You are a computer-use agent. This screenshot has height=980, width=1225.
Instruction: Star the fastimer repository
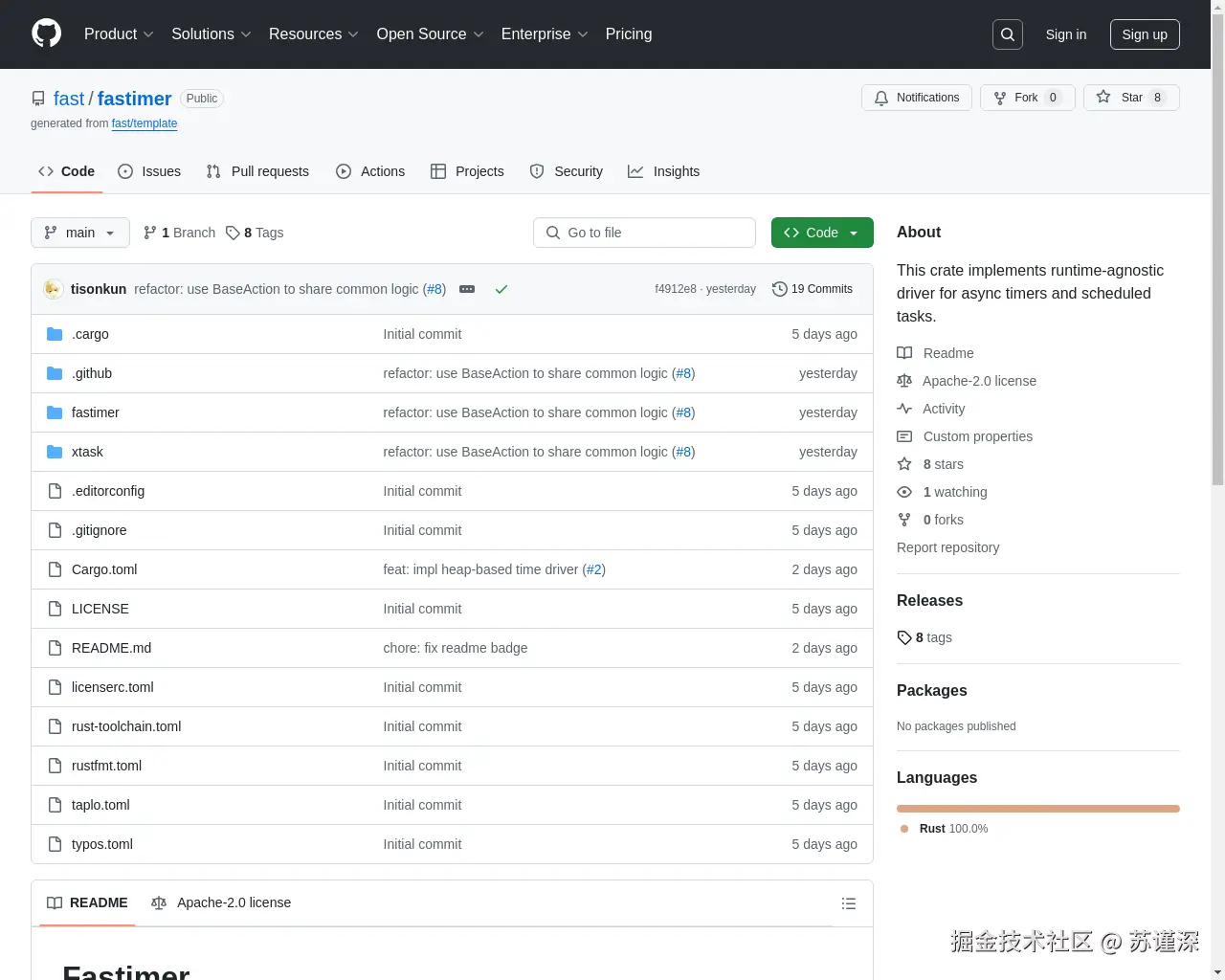(1131, 97)
